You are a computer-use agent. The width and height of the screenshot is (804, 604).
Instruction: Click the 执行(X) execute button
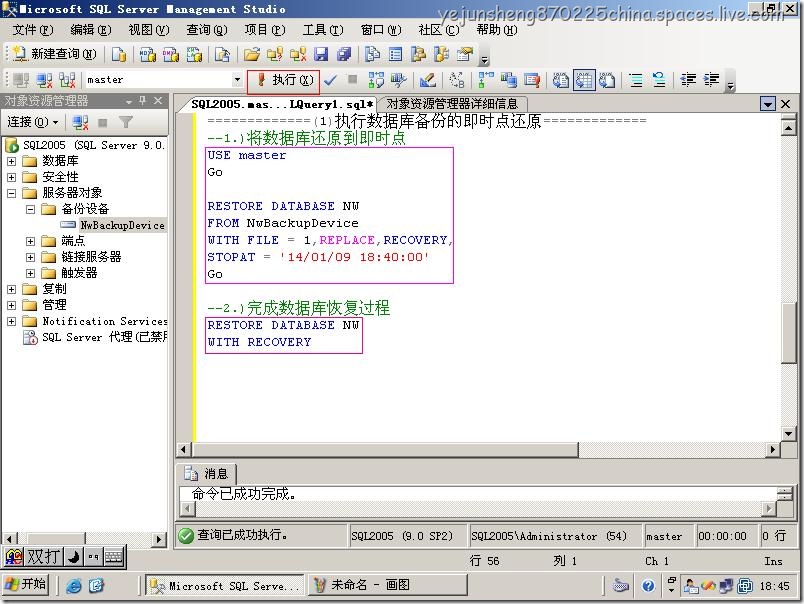click(x=284, y=80)
